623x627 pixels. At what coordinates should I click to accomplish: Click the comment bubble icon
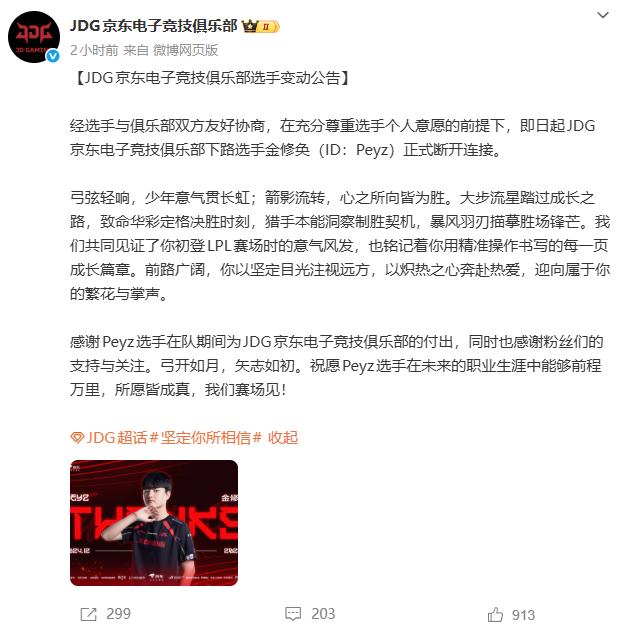coord(293,614)
